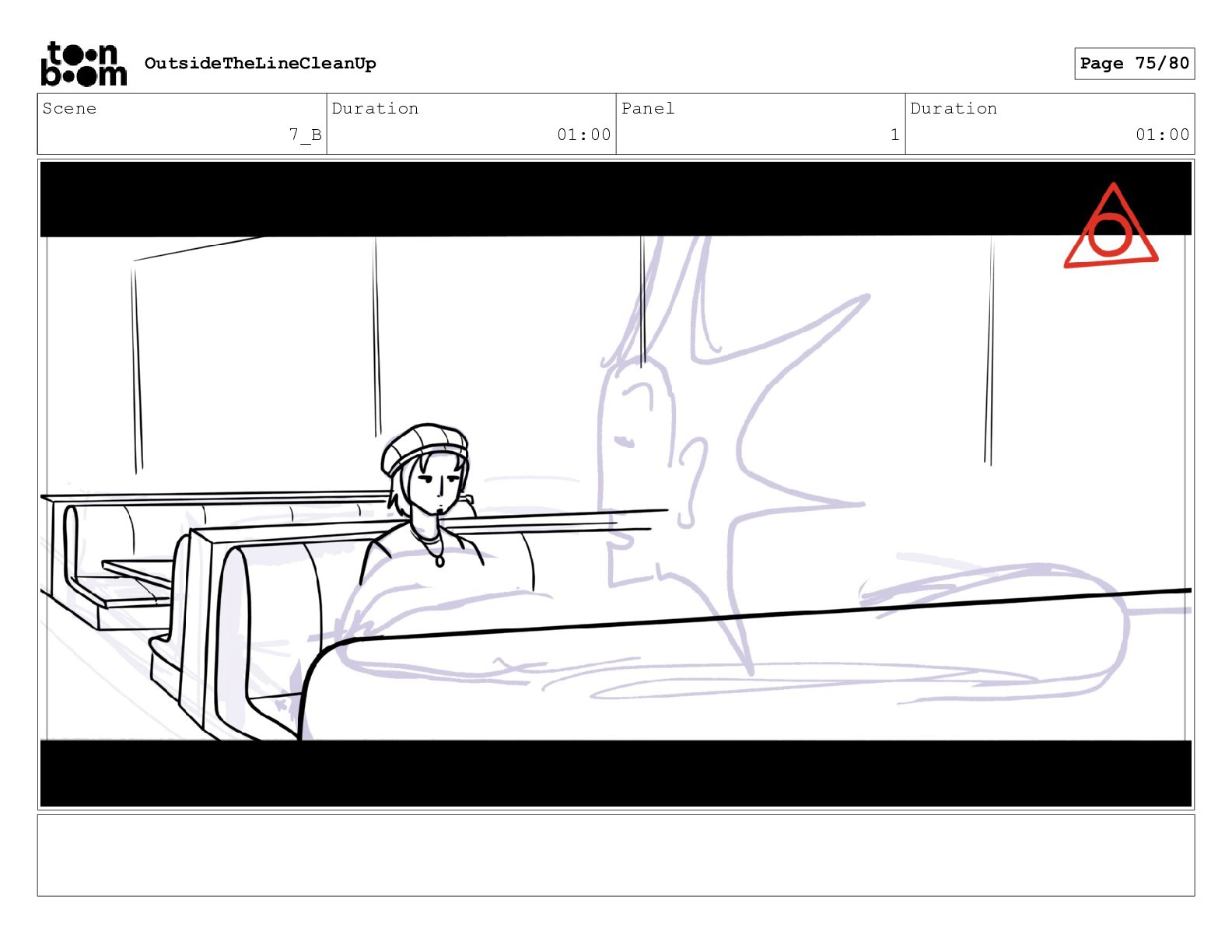Click the red triangle symbol in the panel
This screenshot has width=1232, height=952.
click(1111, 226)
